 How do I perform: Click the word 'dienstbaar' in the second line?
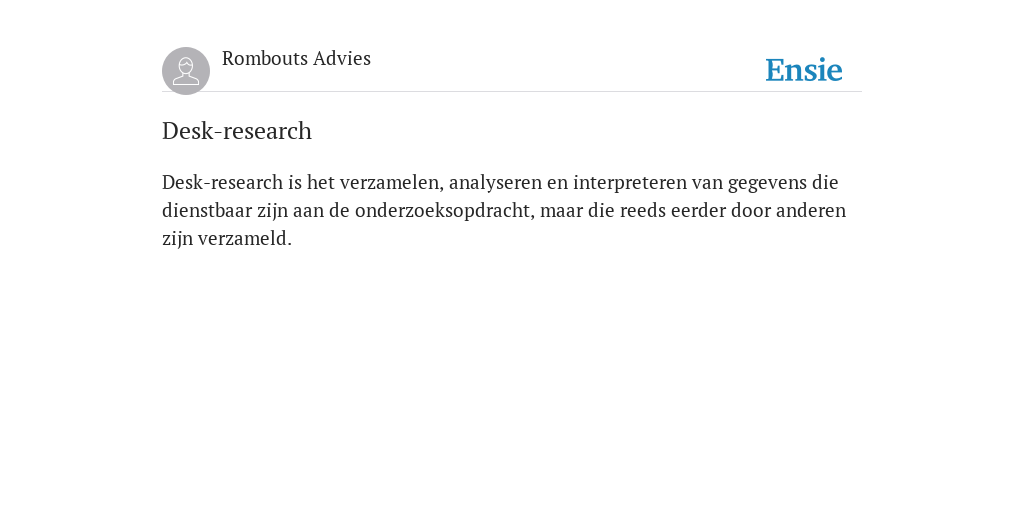207,210
